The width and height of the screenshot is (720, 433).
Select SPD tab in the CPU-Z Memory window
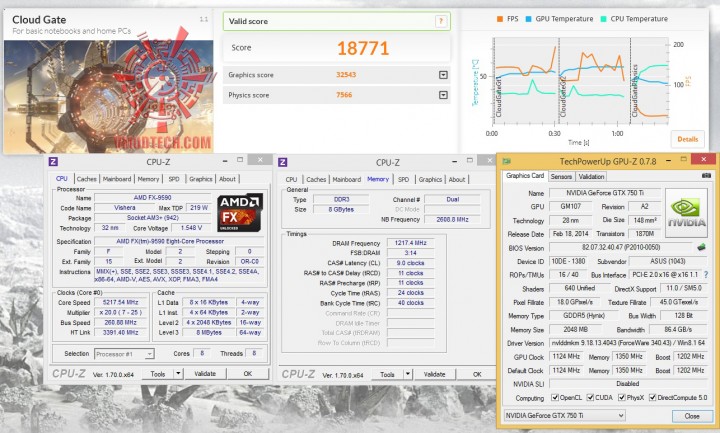[404, 180]
